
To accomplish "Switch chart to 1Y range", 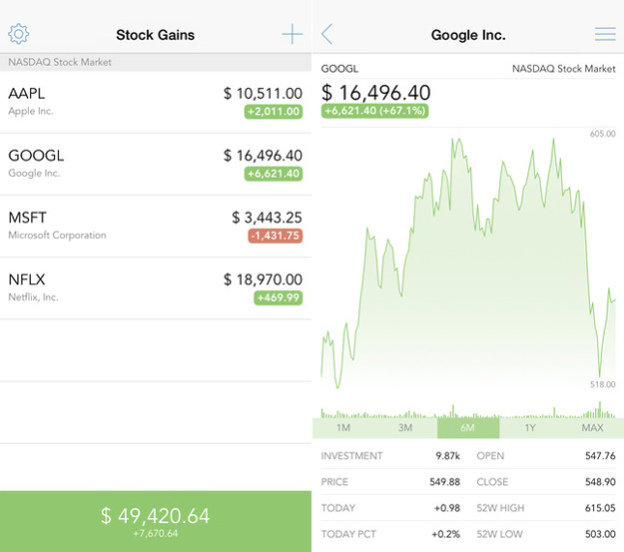I will [530, 428].
